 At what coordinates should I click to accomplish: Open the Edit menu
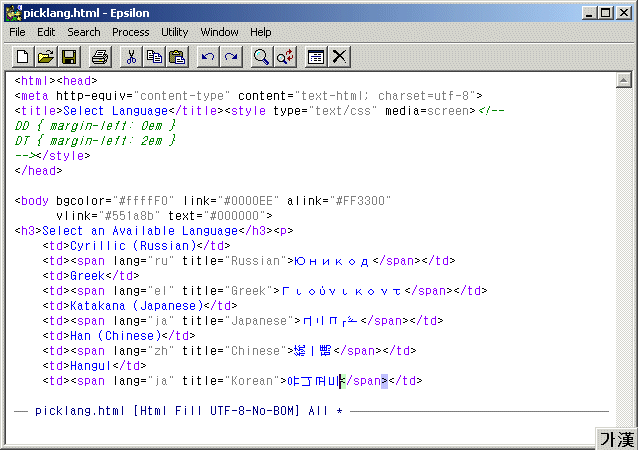coord(46,32)
